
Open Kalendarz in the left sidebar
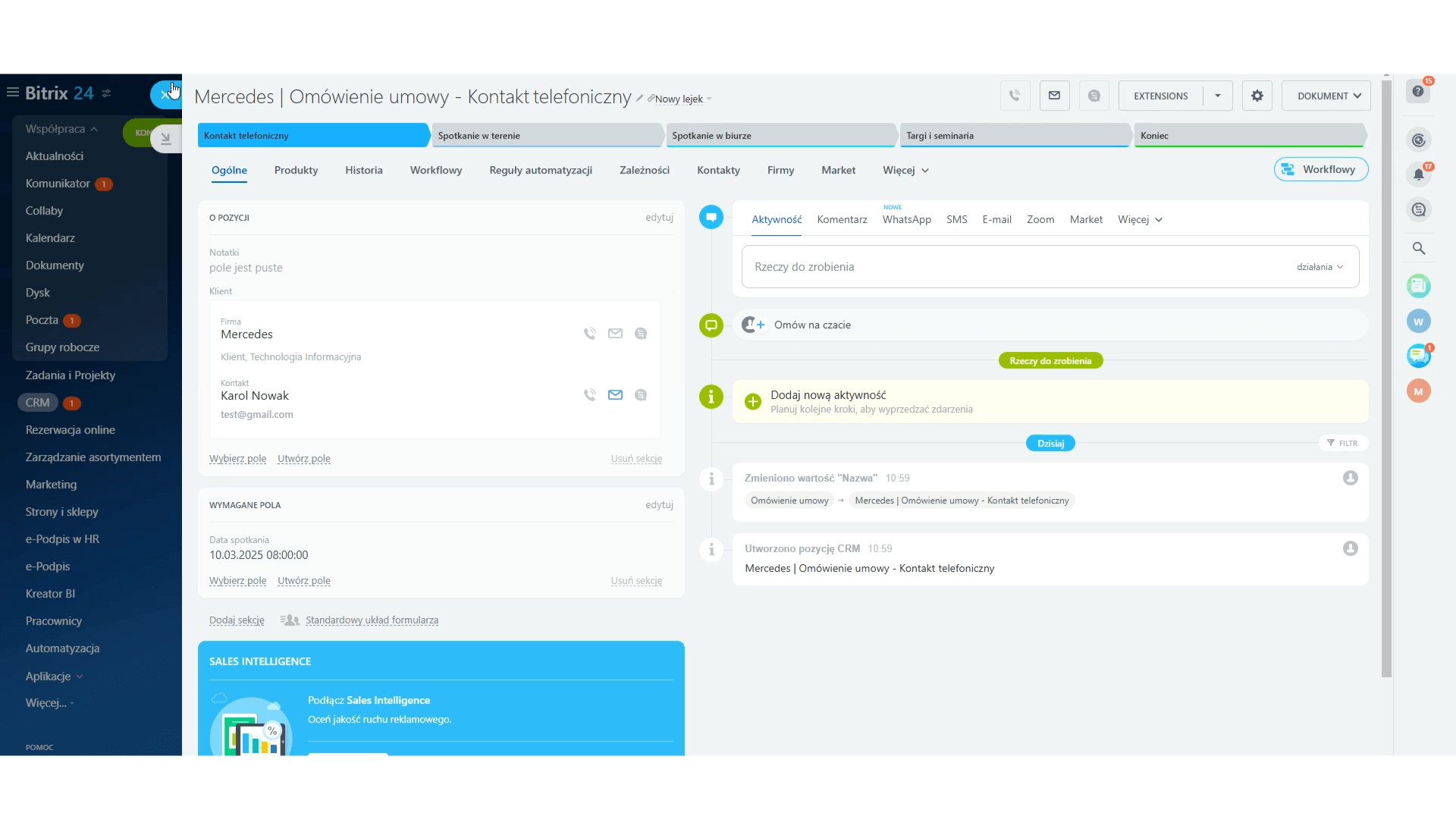click(x=50, y=238)
